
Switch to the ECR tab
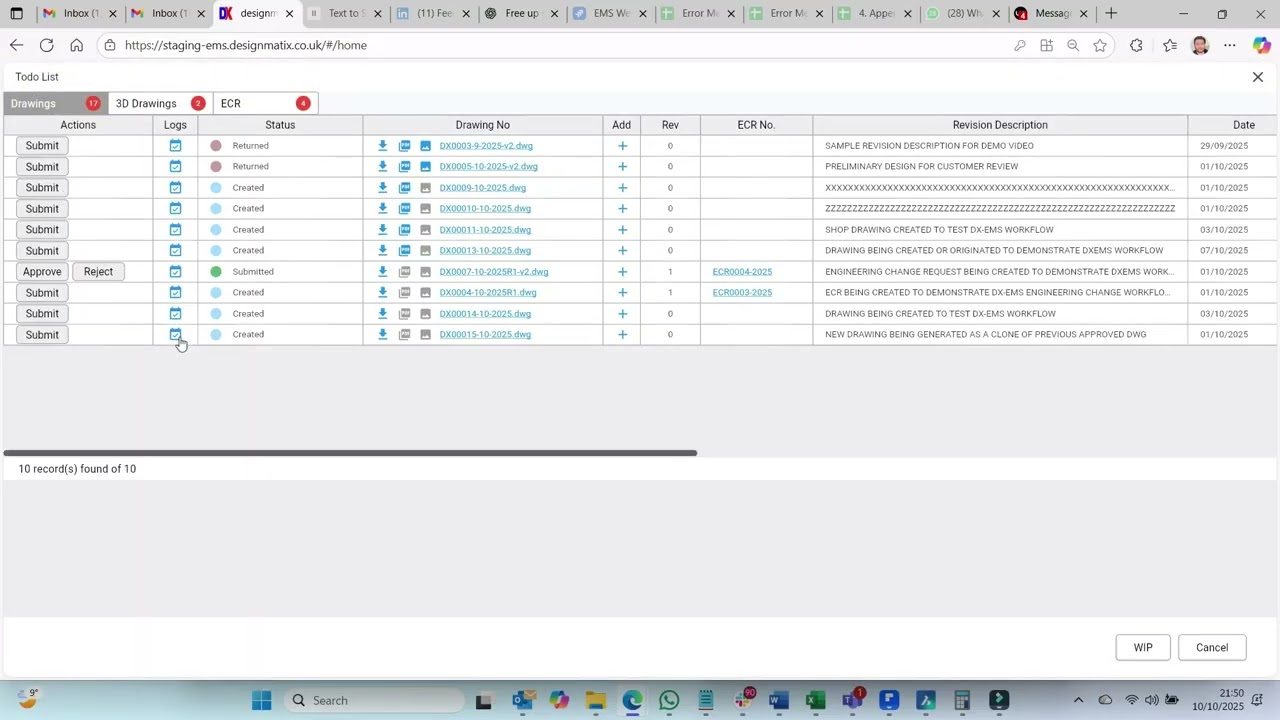coord(265,104)
